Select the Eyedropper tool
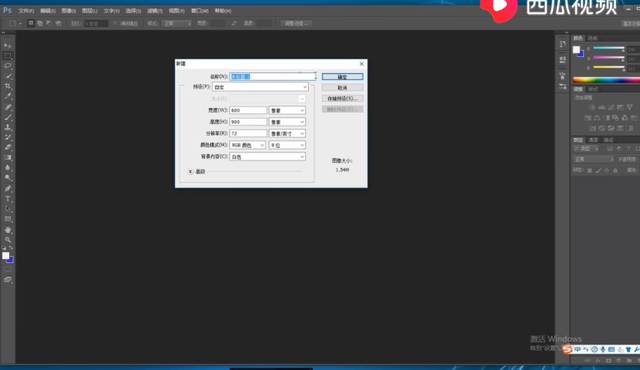 (x=8, y=97)
